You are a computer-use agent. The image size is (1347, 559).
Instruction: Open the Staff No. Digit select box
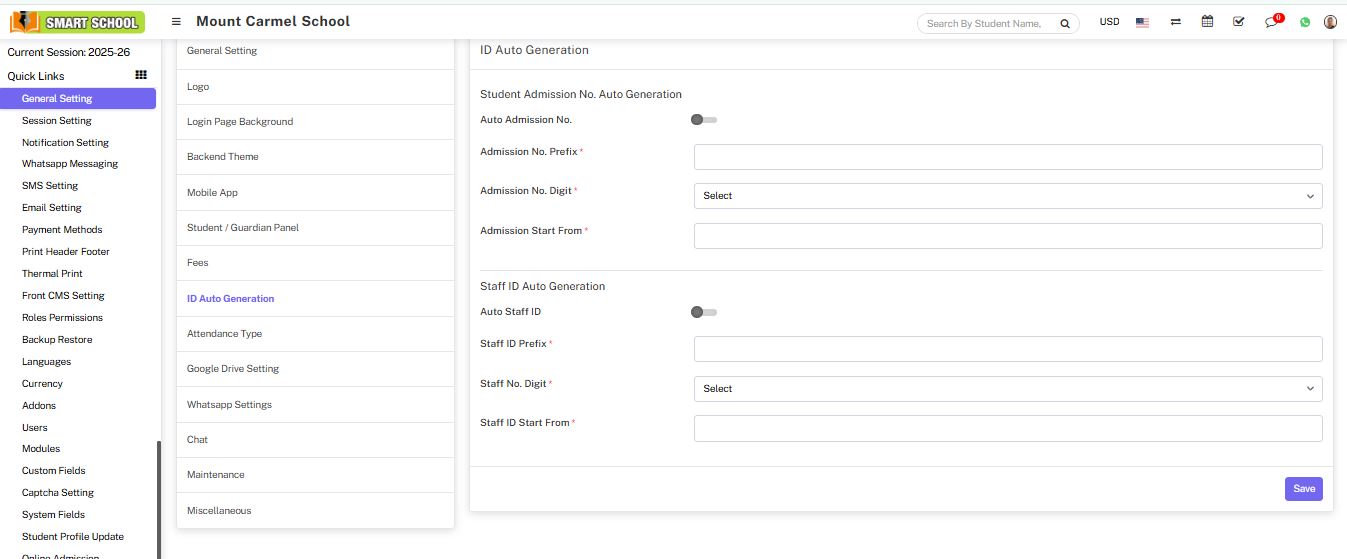tap(1007, 389)
